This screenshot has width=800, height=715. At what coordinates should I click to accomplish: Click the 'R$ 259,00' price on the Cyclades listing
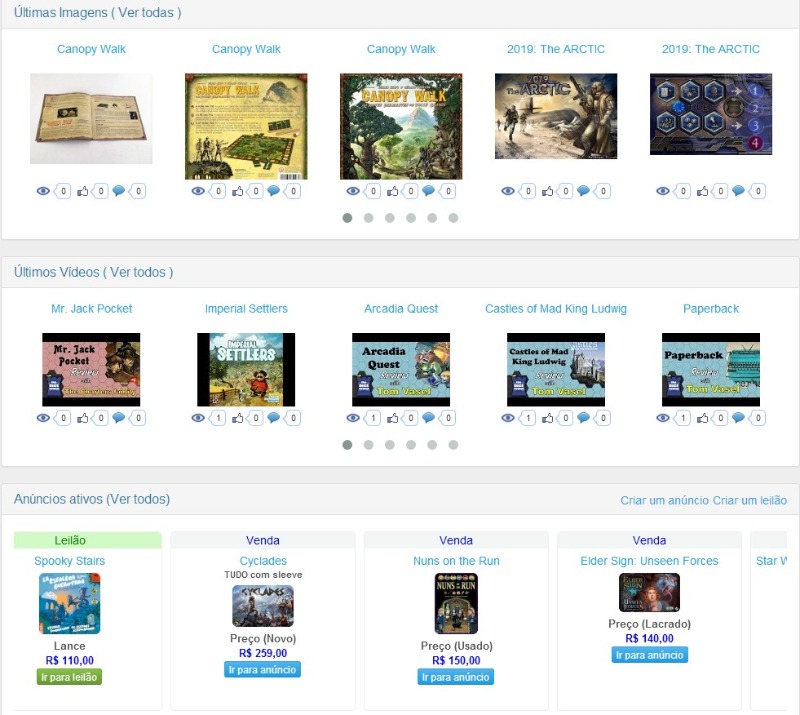(263, 653)
